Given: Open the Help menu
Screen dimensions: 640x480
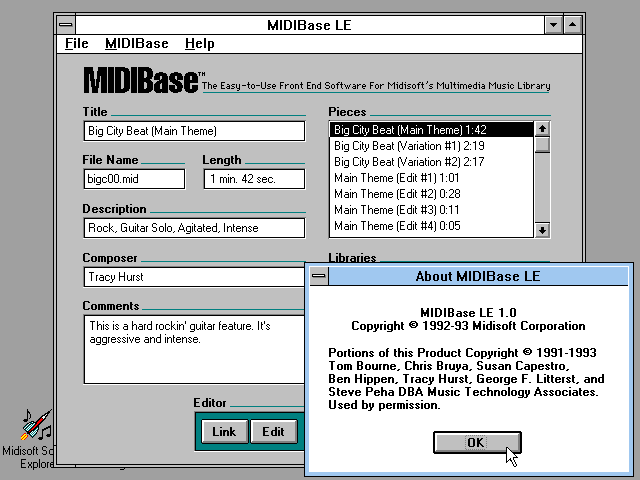Looking at the screenshot, I should pyautogui.click(x=200, y=43).
